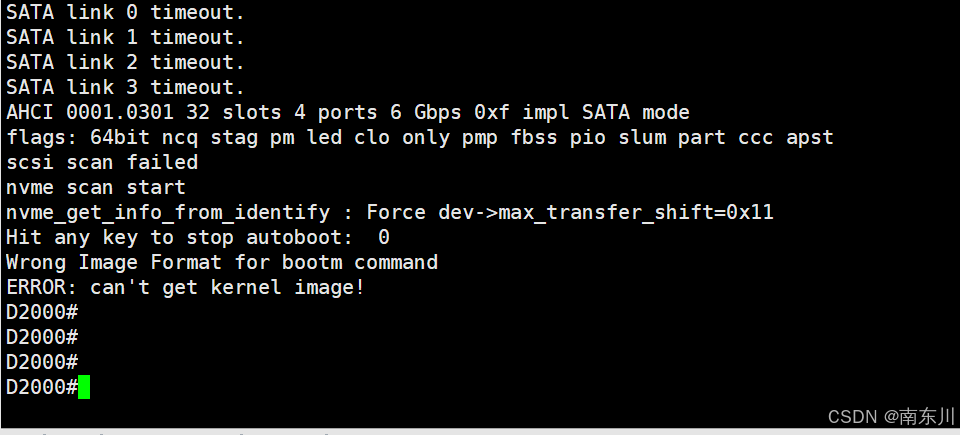The image size is (960, 435).
Task: Click the "nvme_get_info_from_identify" text
Action: (x=168, y=213)
